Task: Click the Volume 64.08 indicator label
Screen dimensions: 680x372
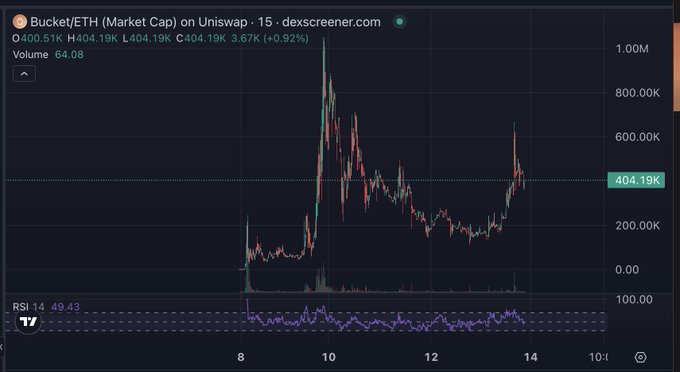Action: [x=48, y=55]
